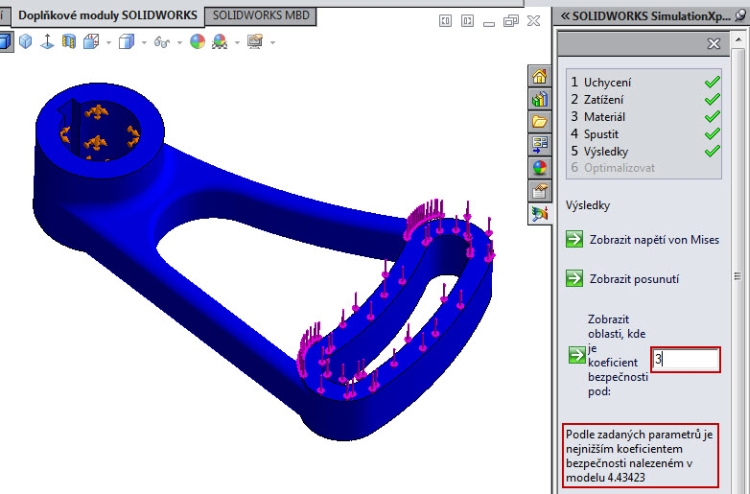
Task: Click the wizard panel scrollbar grip
Action: (x=738, y=276)
